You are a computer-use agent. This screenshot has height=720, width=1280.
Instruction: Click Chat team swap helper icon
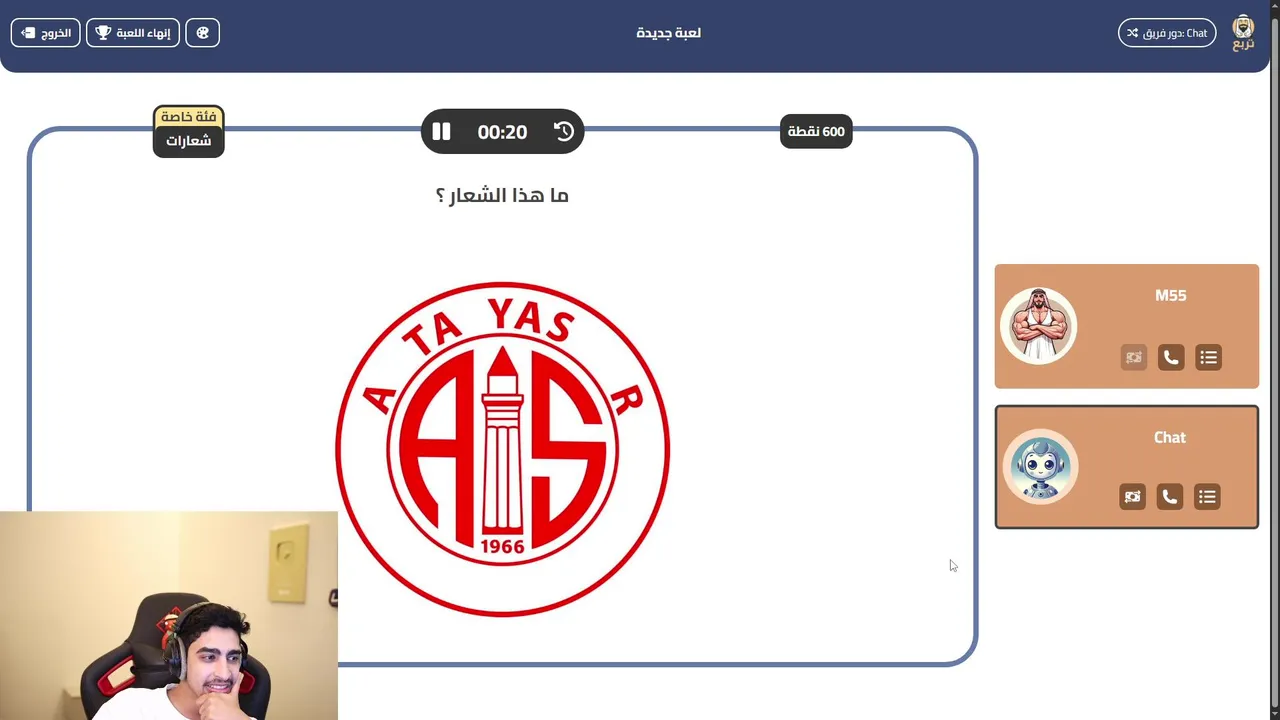click(x=1132, y=497)
